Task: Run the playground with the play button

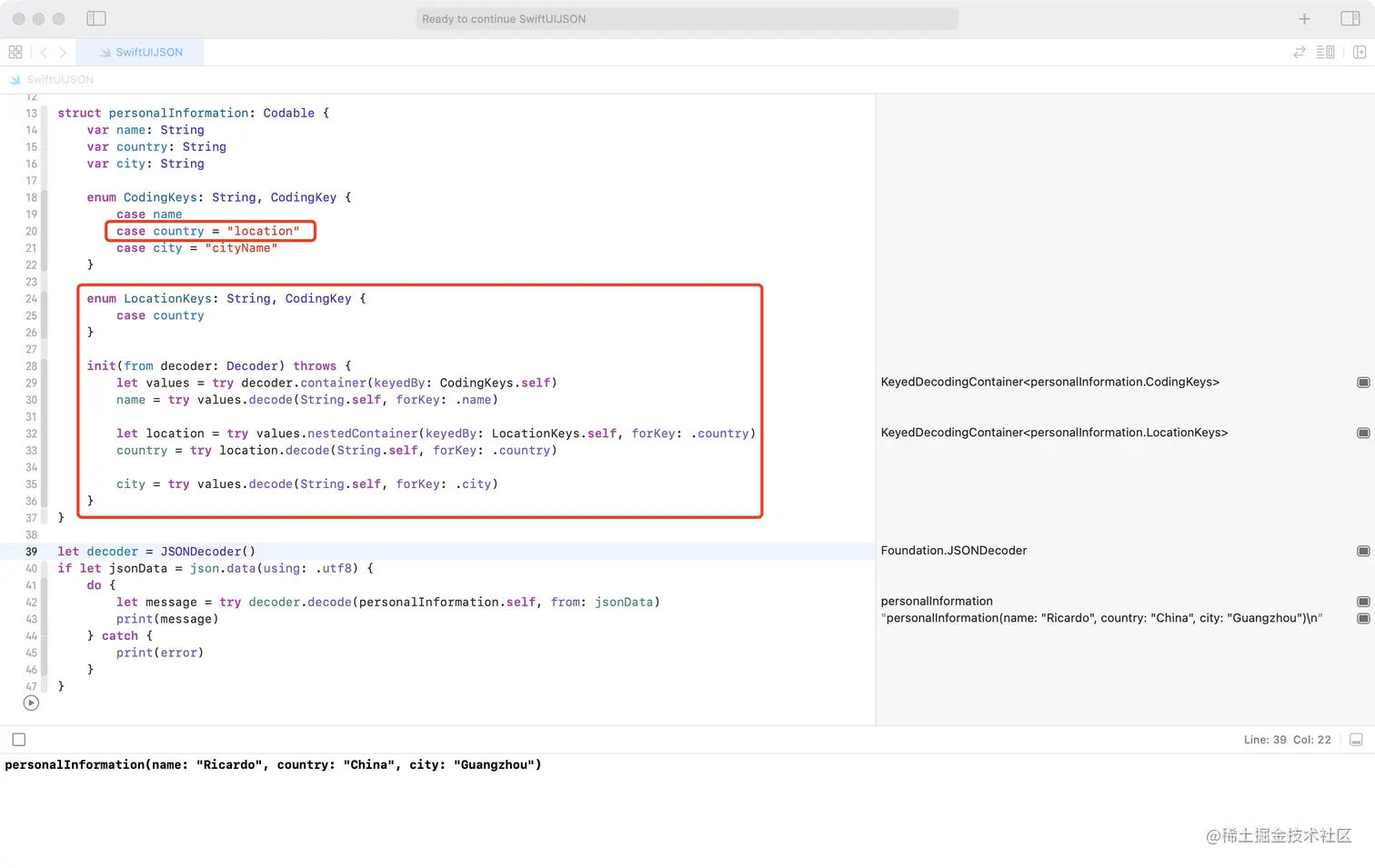Action: [x=31, y=703]
